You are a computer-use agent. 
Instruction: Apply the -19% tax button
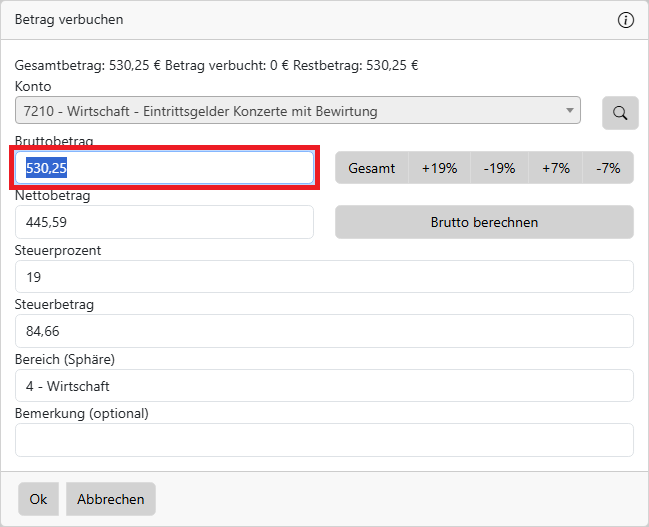click(499, 168)
